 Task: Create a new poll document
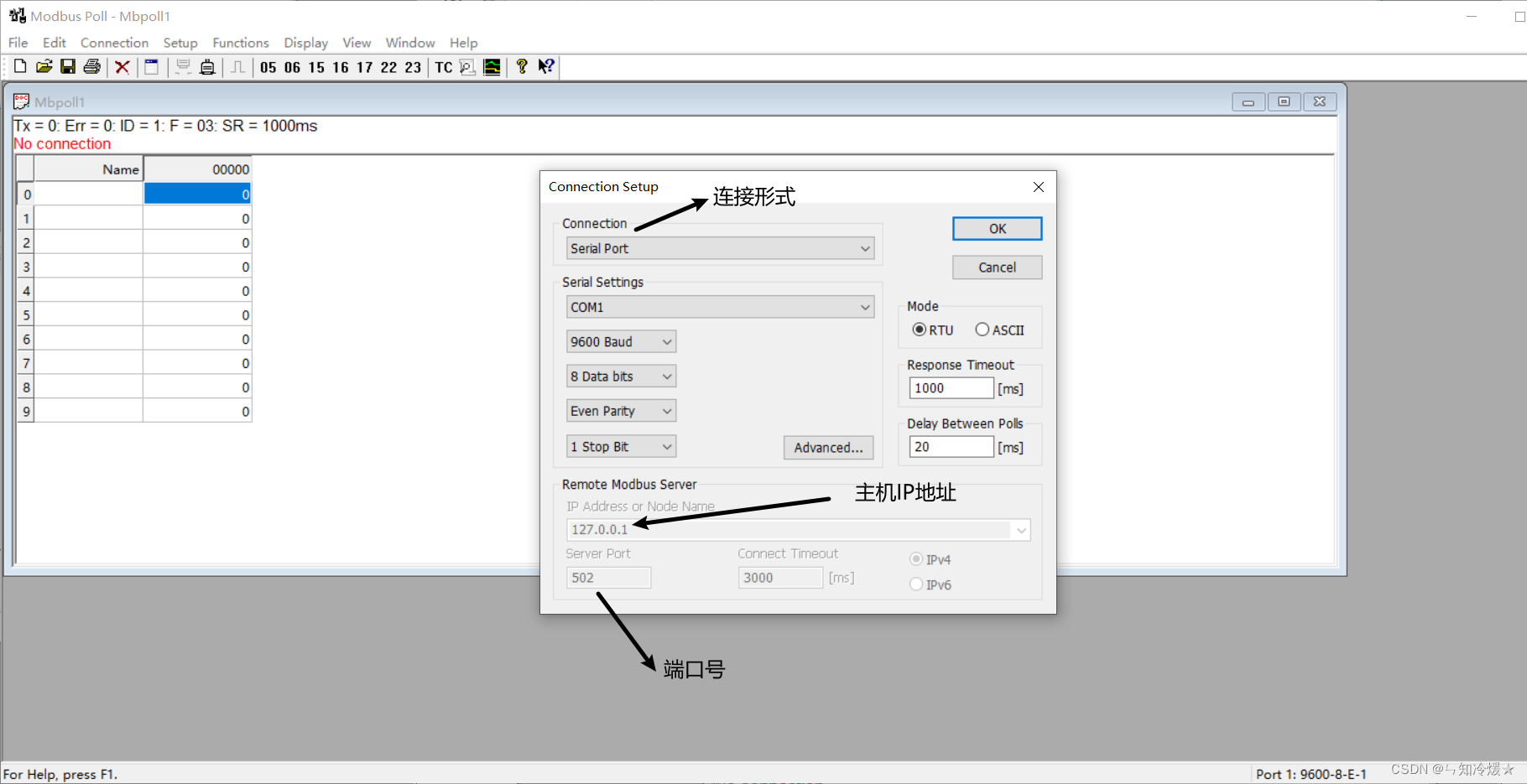pos(20,67)
